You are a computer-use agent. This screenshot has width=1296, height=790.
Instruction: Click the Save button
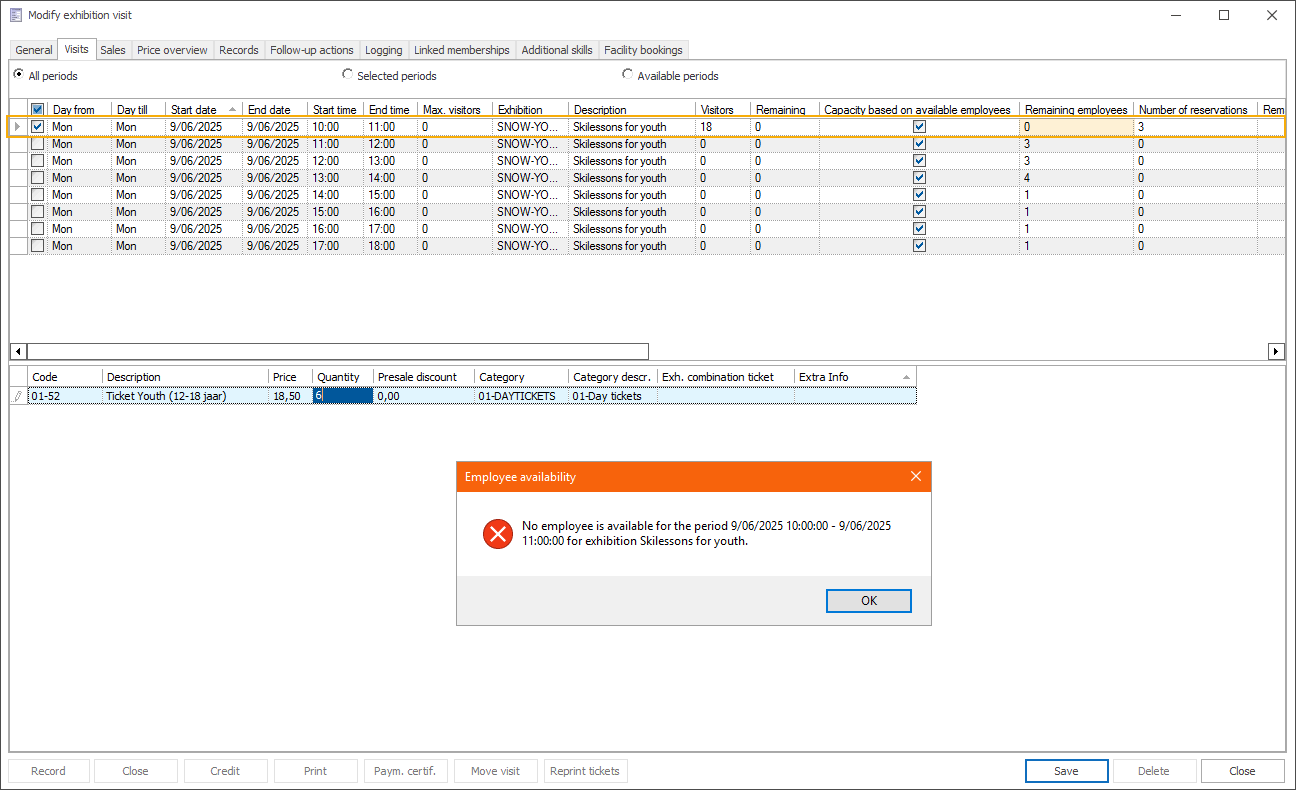pyautogui.click(x=1066, y=771)
